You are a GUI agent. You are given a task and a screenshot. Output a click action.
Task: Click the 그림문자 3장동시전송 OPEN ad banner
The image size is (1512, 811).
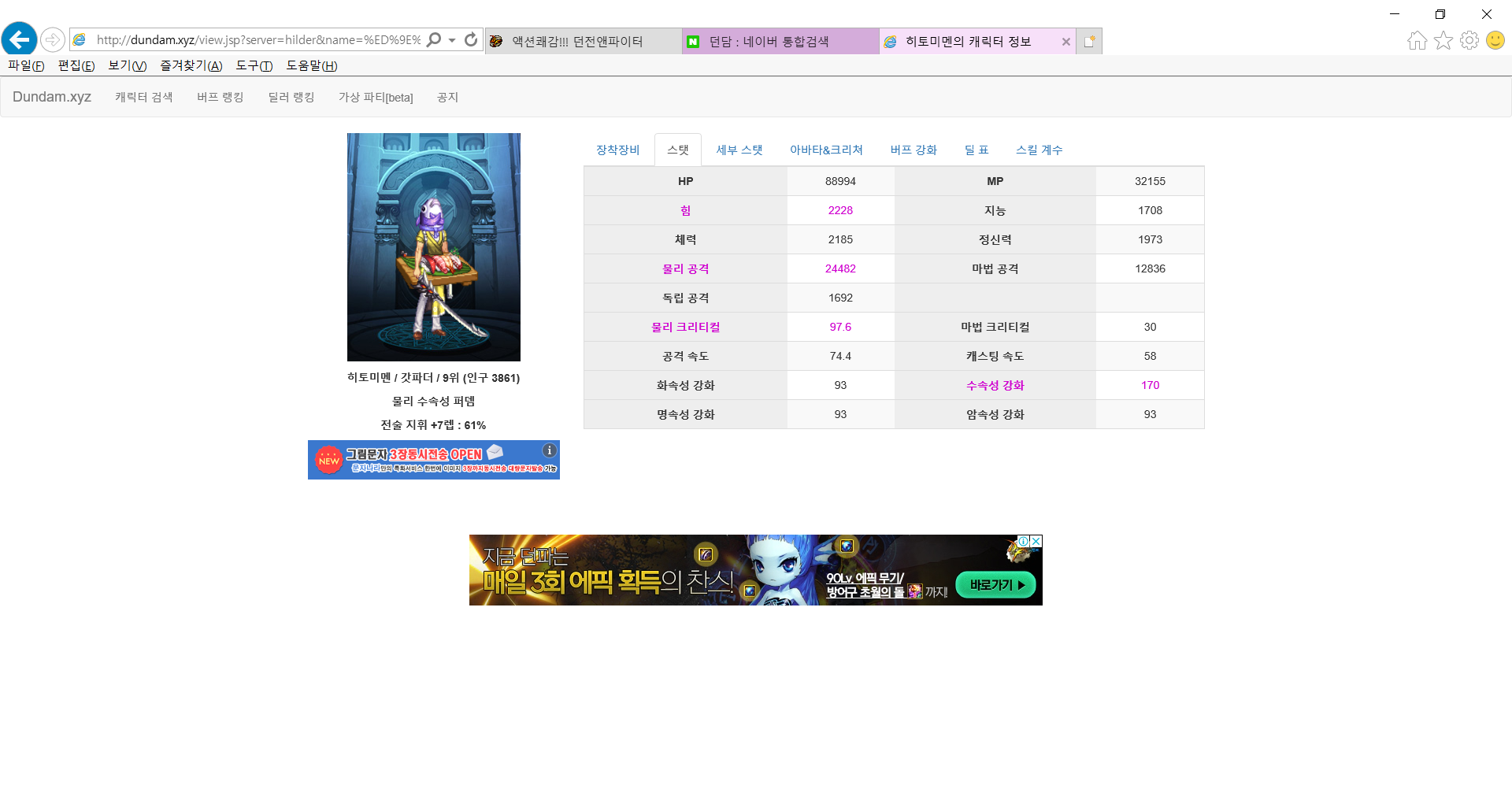pyautogui.click(x=434, y=460)
